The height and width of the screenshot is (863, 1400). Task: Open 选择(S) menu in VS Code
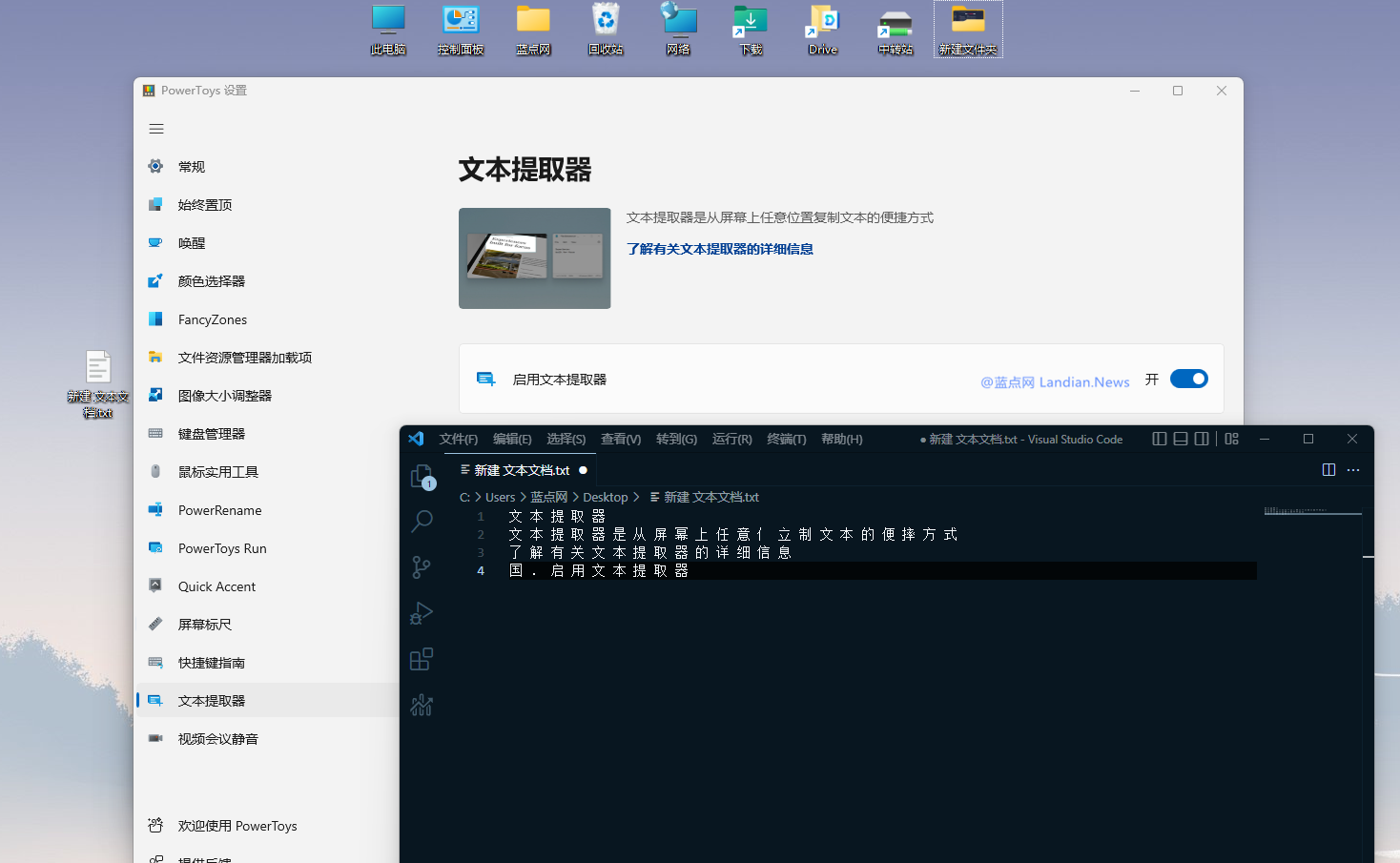pyautogui.click(x=566, y=439)
